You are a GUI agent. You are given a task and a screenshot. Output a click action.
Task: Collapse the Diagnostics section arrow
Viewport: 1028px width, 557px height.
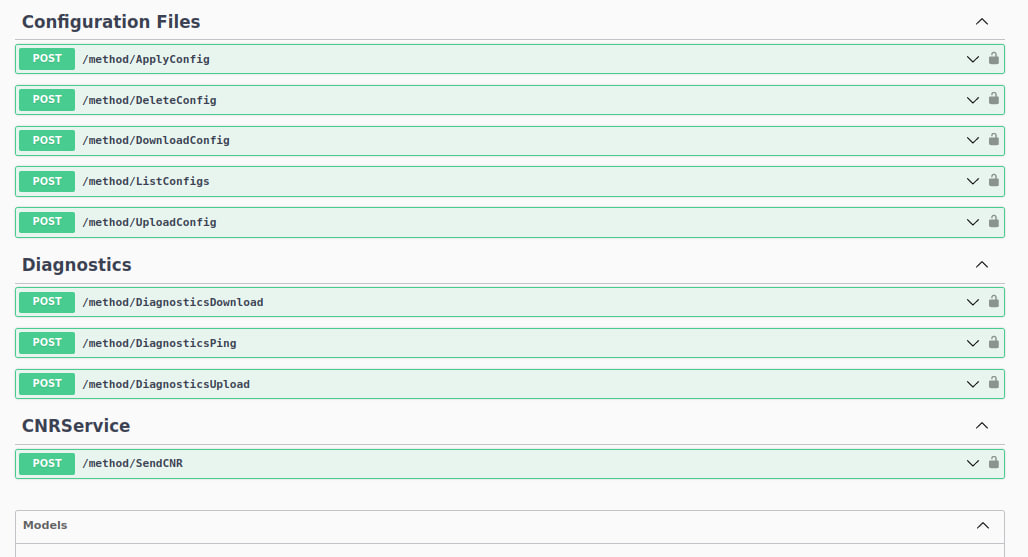[x=981, y=265]
